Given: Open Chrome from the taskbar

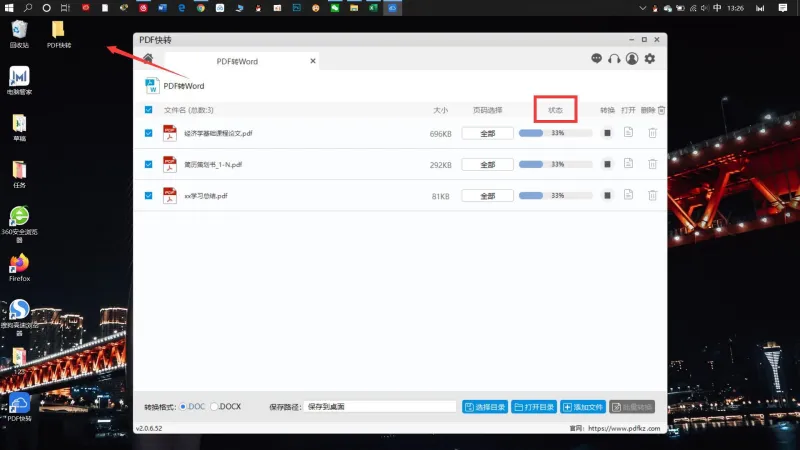Looking at the screenshot, I should coord(201,8).
